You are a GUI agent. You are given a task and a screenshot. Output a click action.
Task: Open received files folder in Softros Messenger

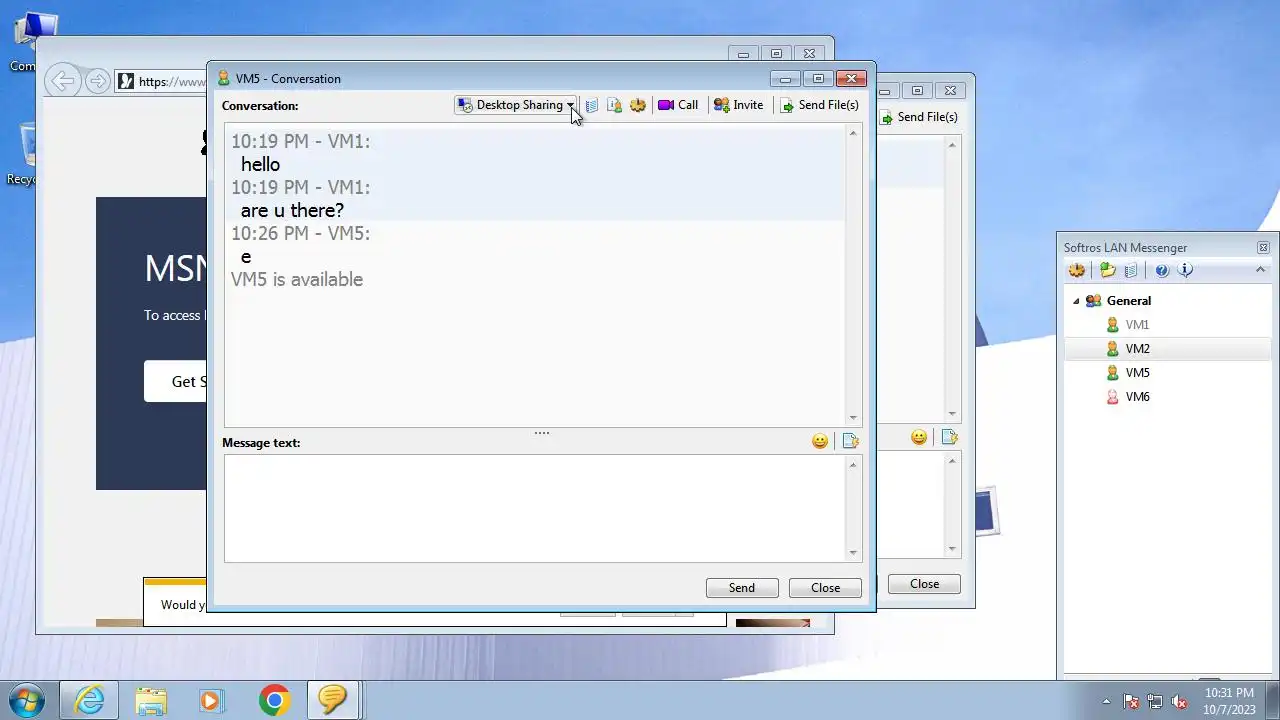click(1107, 270)
